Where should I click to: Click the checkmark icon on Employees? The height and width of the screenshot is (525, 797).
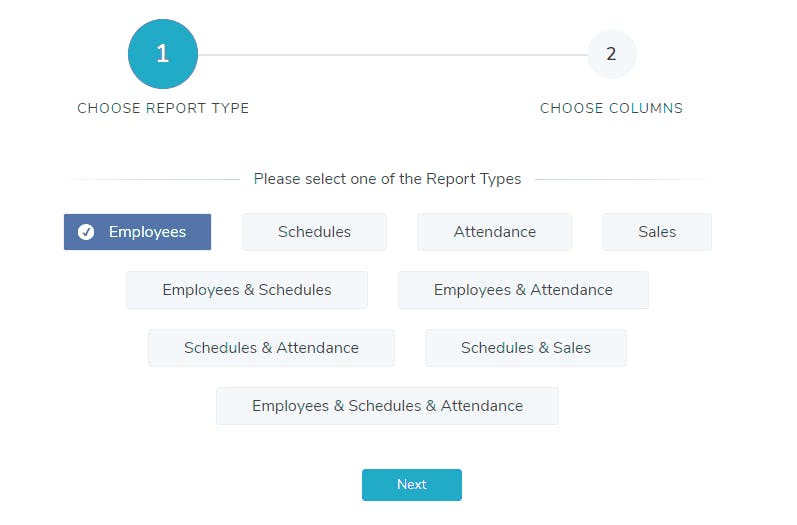pos(87,232)
